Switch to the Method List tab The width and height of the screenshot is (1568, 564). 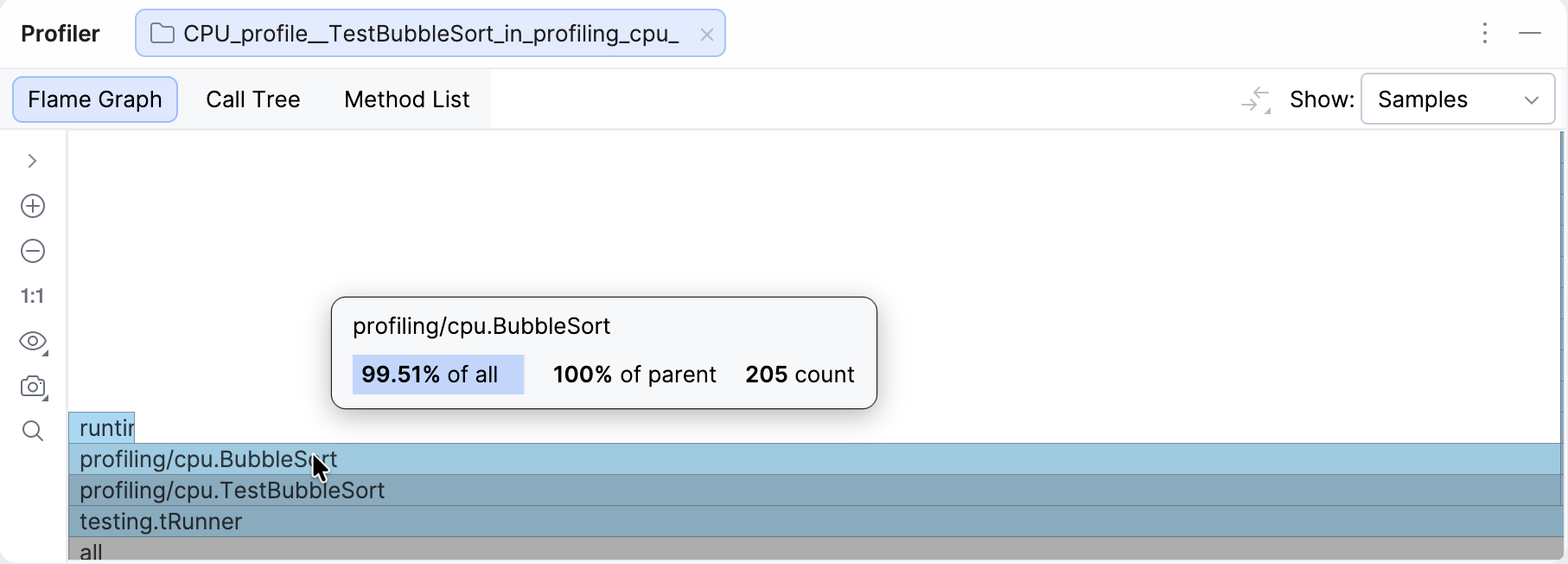pos(406,99)
